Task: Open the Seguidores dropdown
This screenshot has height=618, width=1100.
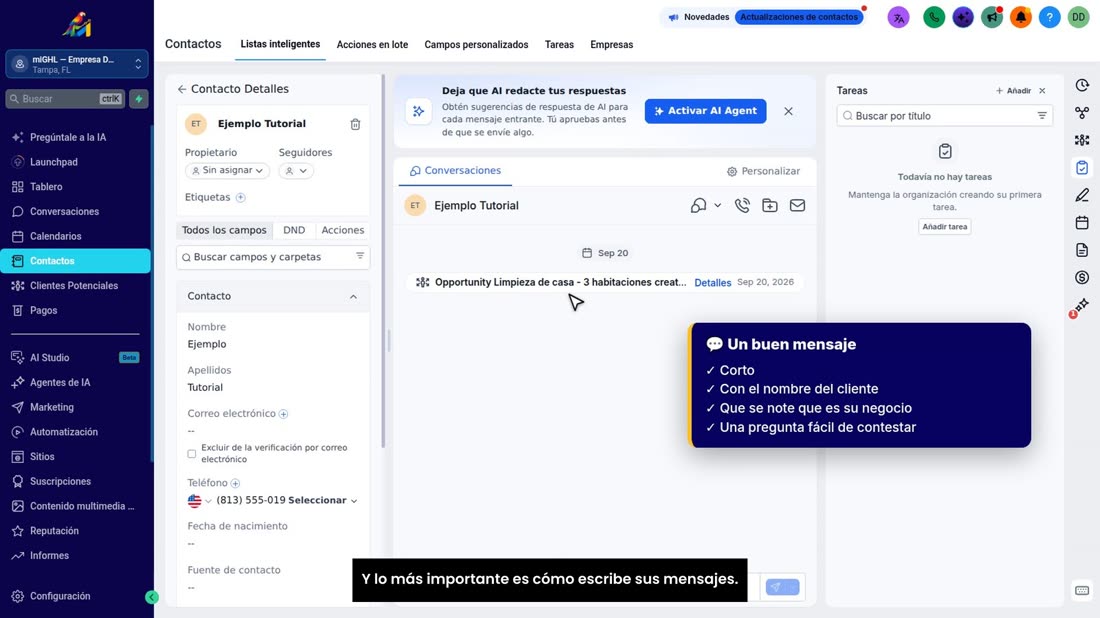Action: click(x=296, y=170)
